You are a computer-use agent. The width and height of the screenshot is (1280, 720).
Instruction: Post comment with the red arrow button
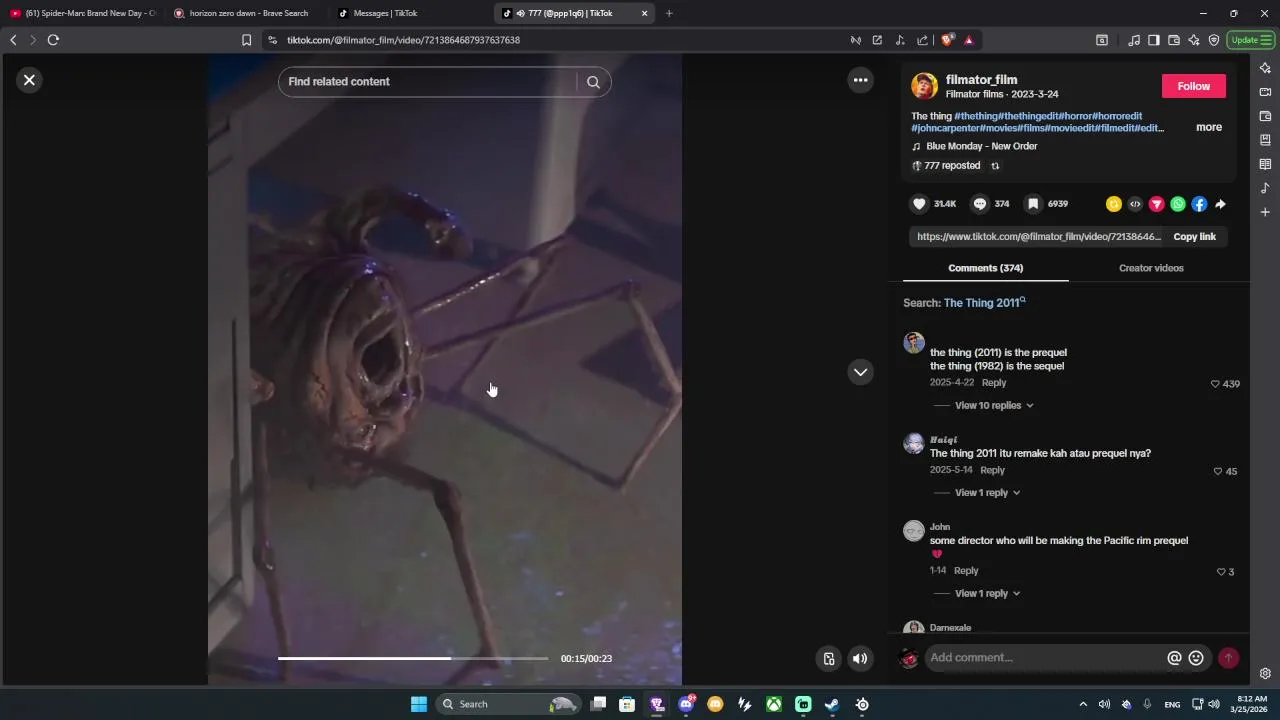pos(1228,658)
